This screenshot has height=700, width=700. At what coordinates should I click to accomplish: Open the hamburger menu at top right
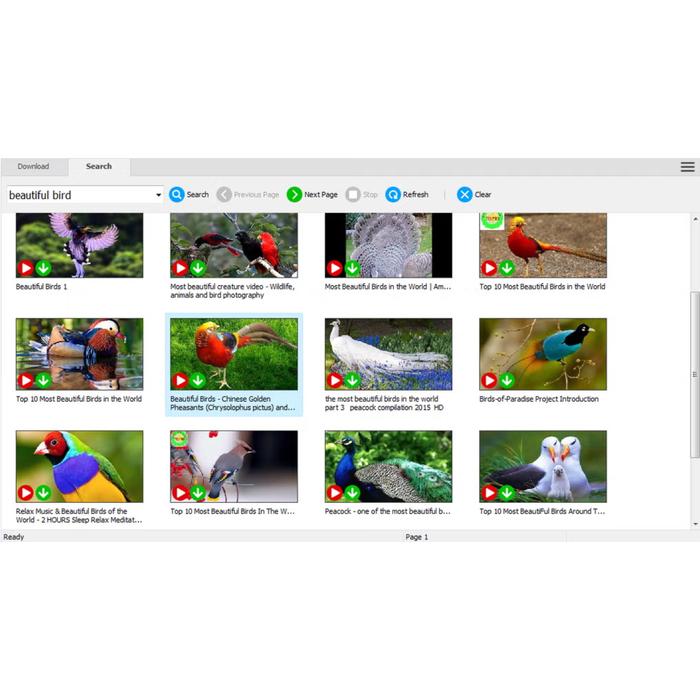click(687, 167)
